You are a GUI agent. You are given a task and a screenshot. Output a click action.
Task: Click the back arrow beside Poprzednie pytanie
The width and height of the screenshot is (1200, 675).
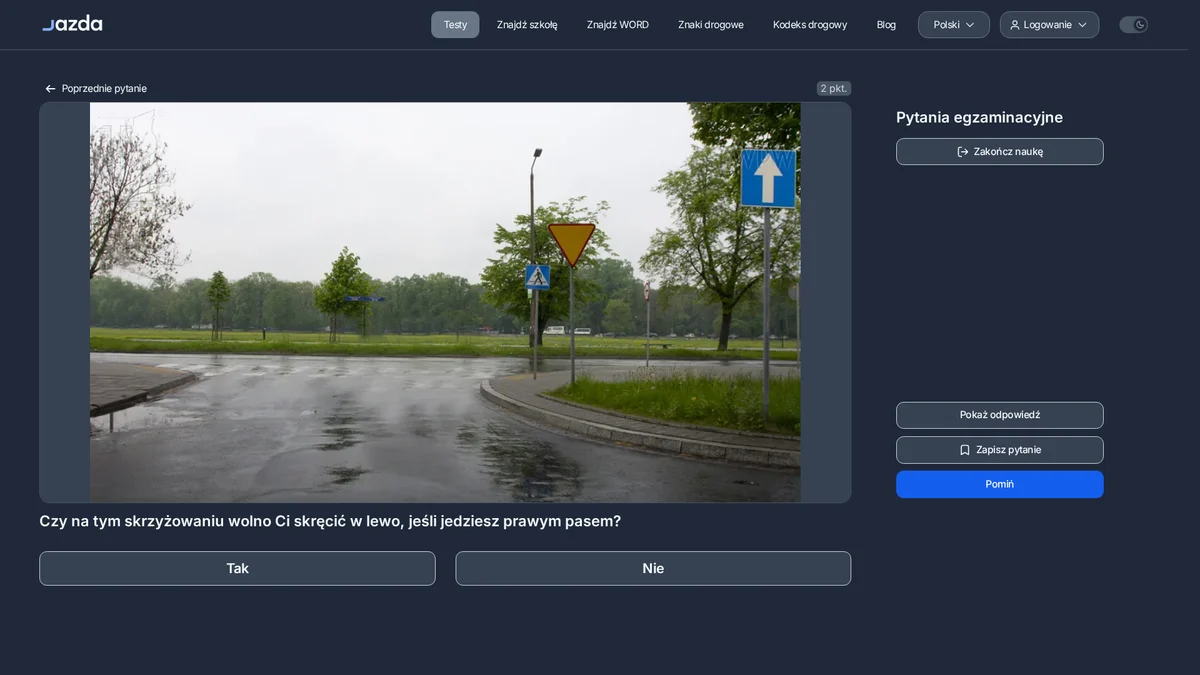(x=50, y=89)
